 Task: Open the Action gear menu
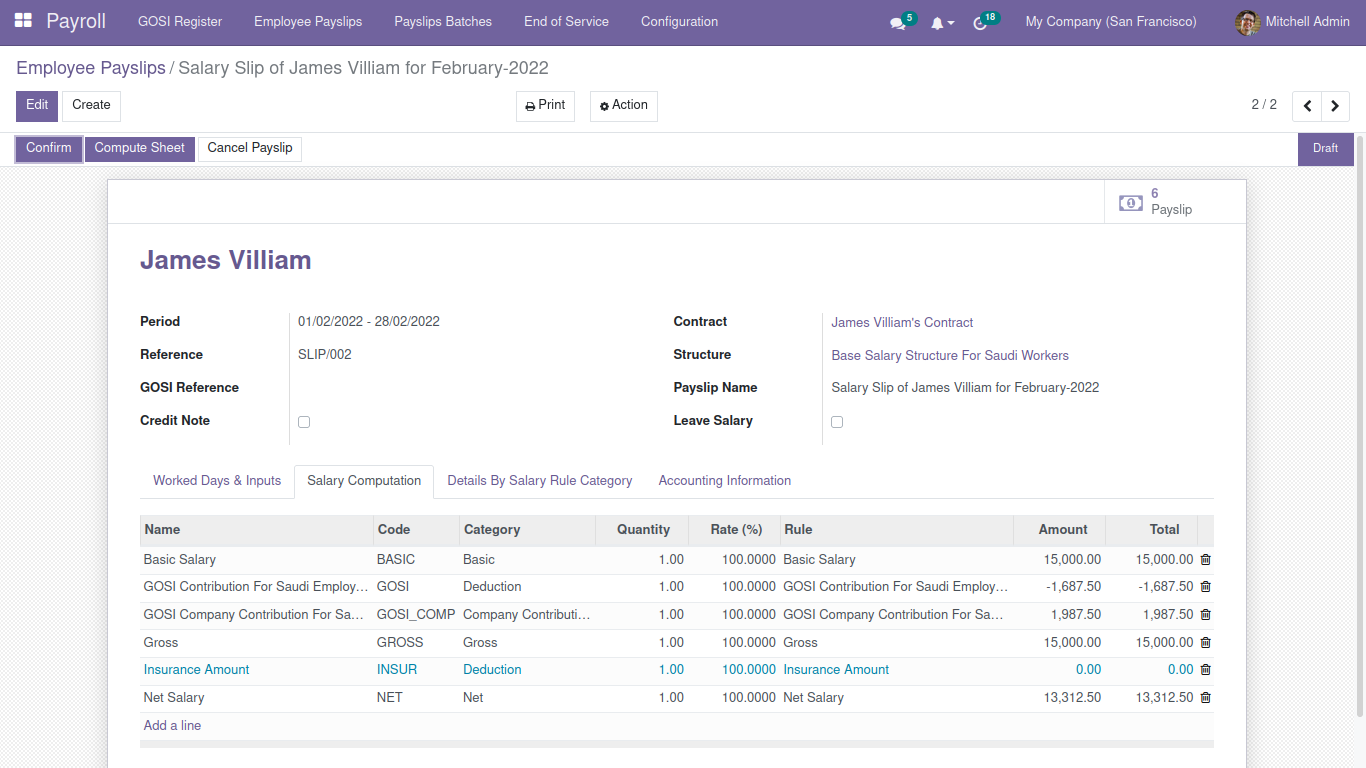[623, 105]
